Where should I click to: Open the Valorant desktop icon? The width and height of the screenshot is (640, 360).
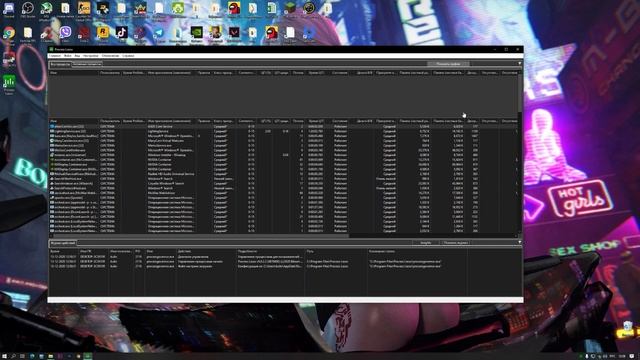[x=234, y=33]
